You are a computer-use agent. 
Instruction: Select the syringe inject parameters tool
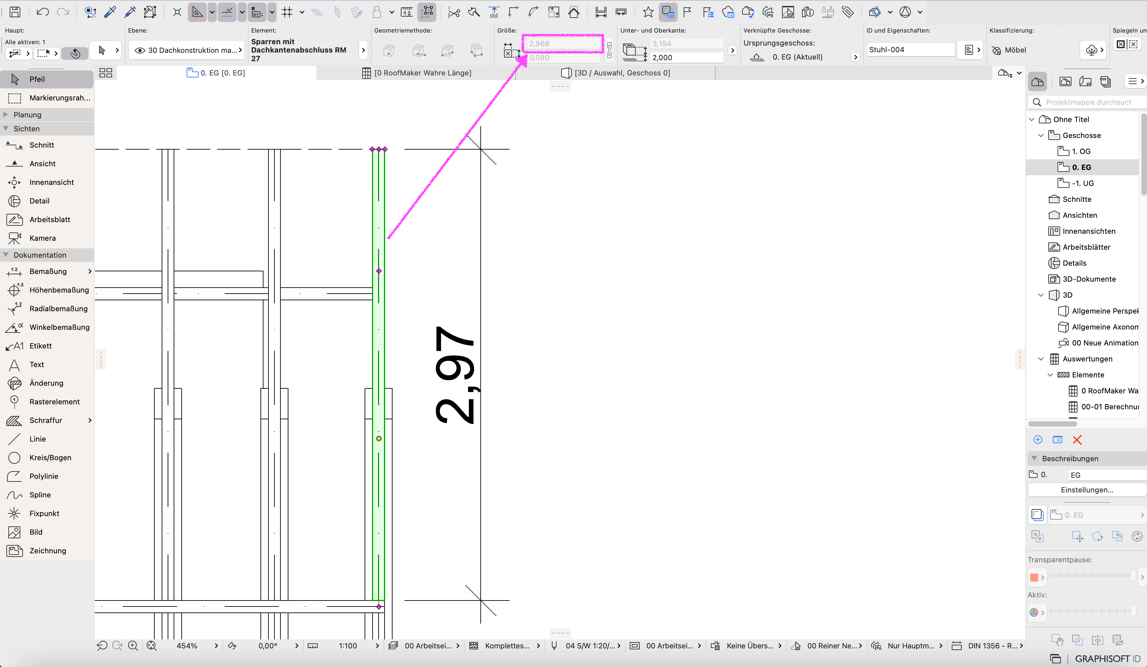[130, 12]
